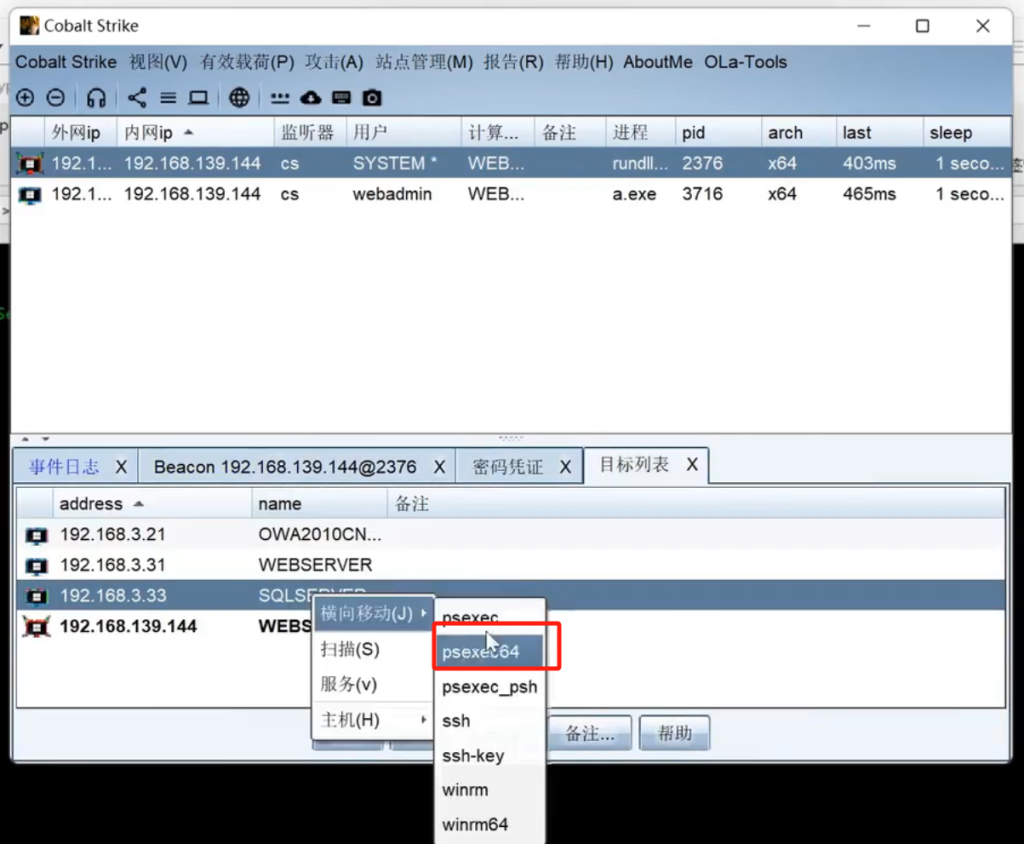Image resolution: width=1024 pixels, height=844 pixels.
Task: Expand 横向移动(J) submenu
Action: point(374,613)
